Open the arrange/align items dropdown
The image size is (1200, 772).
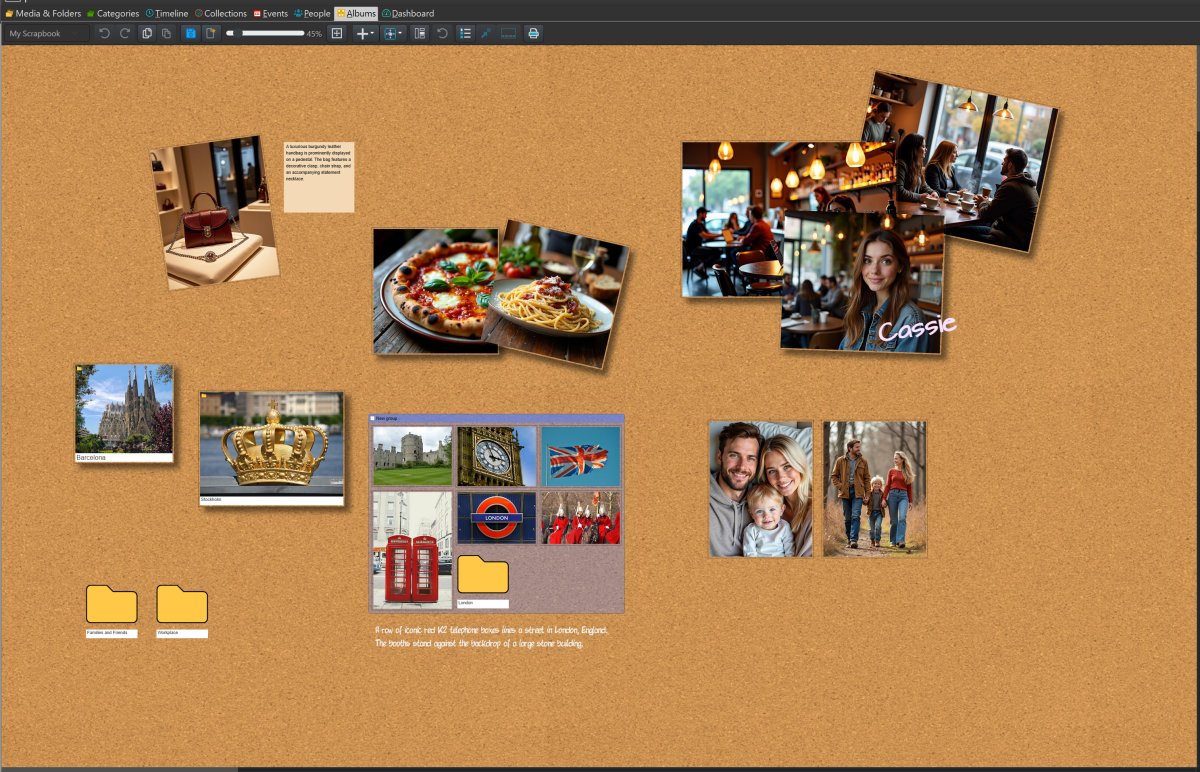click(x=393, y=33)
